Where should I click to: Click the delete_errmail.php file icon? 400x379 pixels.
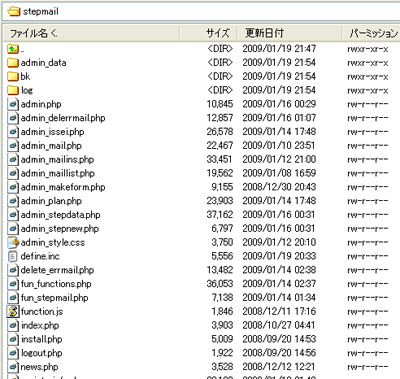[x=13, y=270]
